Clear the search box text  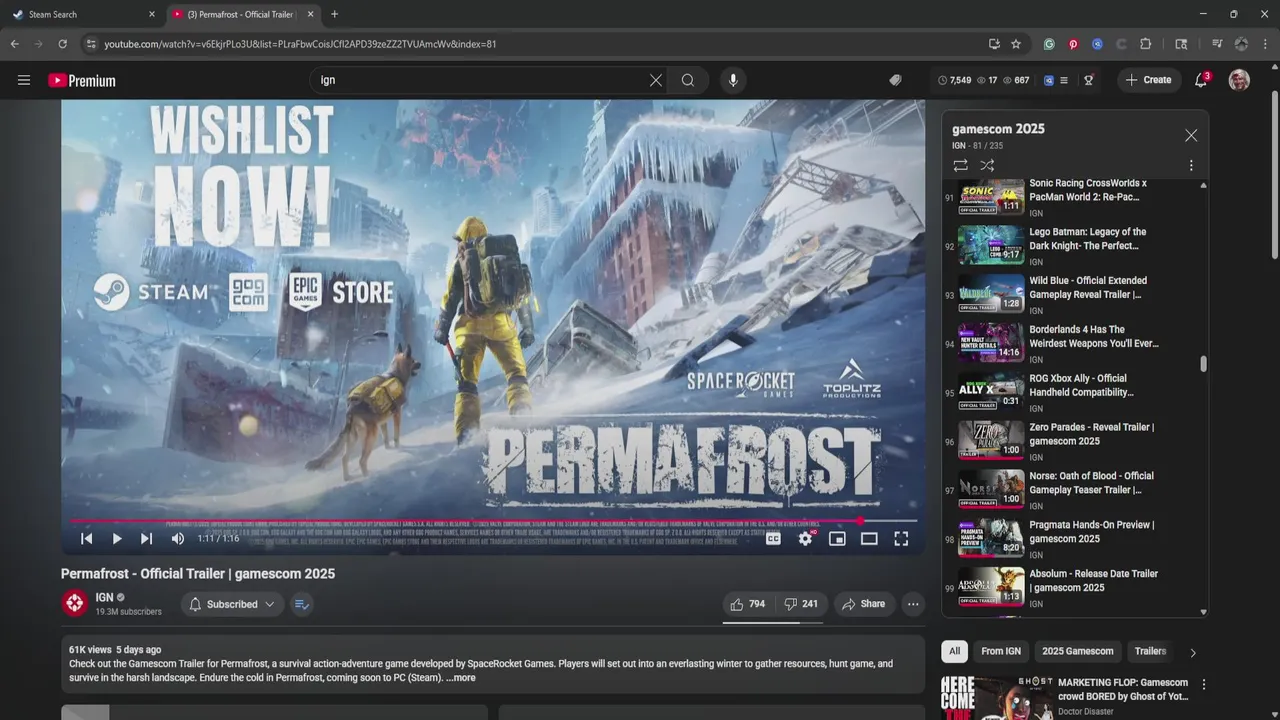656,80
